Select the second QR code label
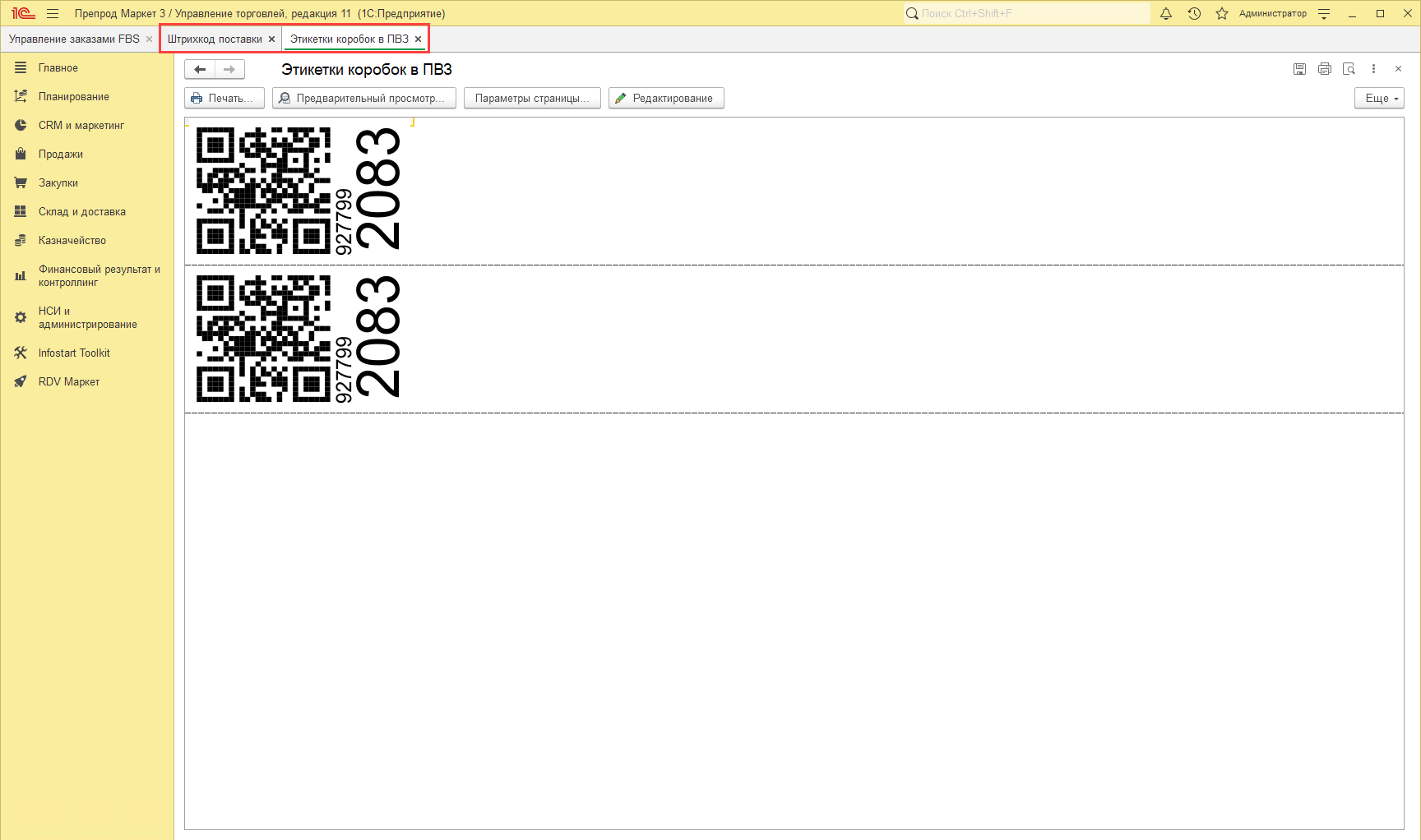Screen dimensions: 1421x840 [263, 339]
